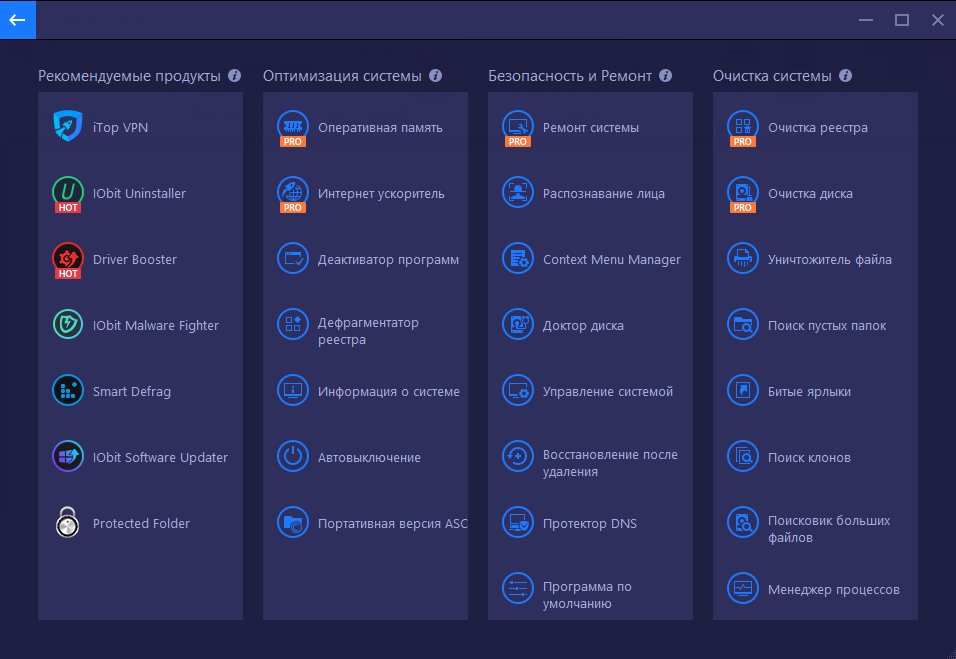Open Driver Booster red gear icon
This screenshot has height=659, width=956.
68,260
